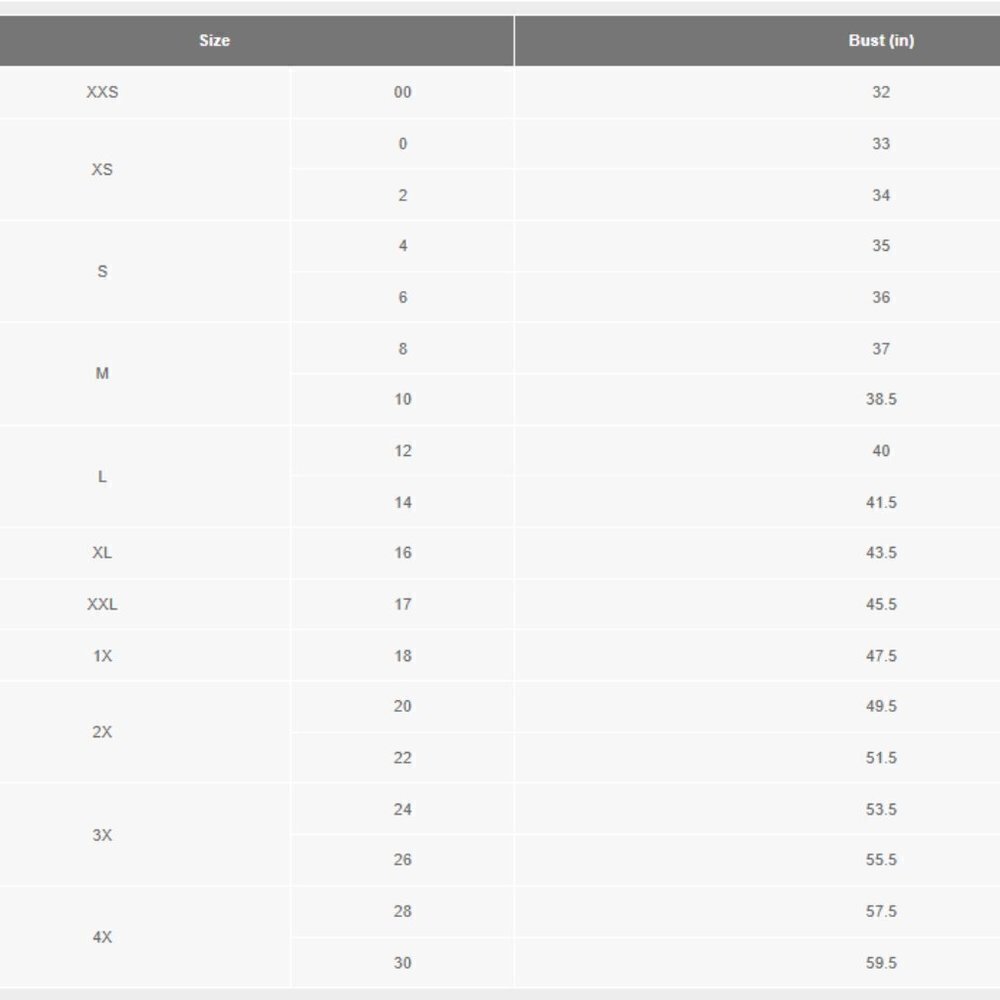Click the Size column header
Screen dimensions: 1000x1000
point(214,41)
